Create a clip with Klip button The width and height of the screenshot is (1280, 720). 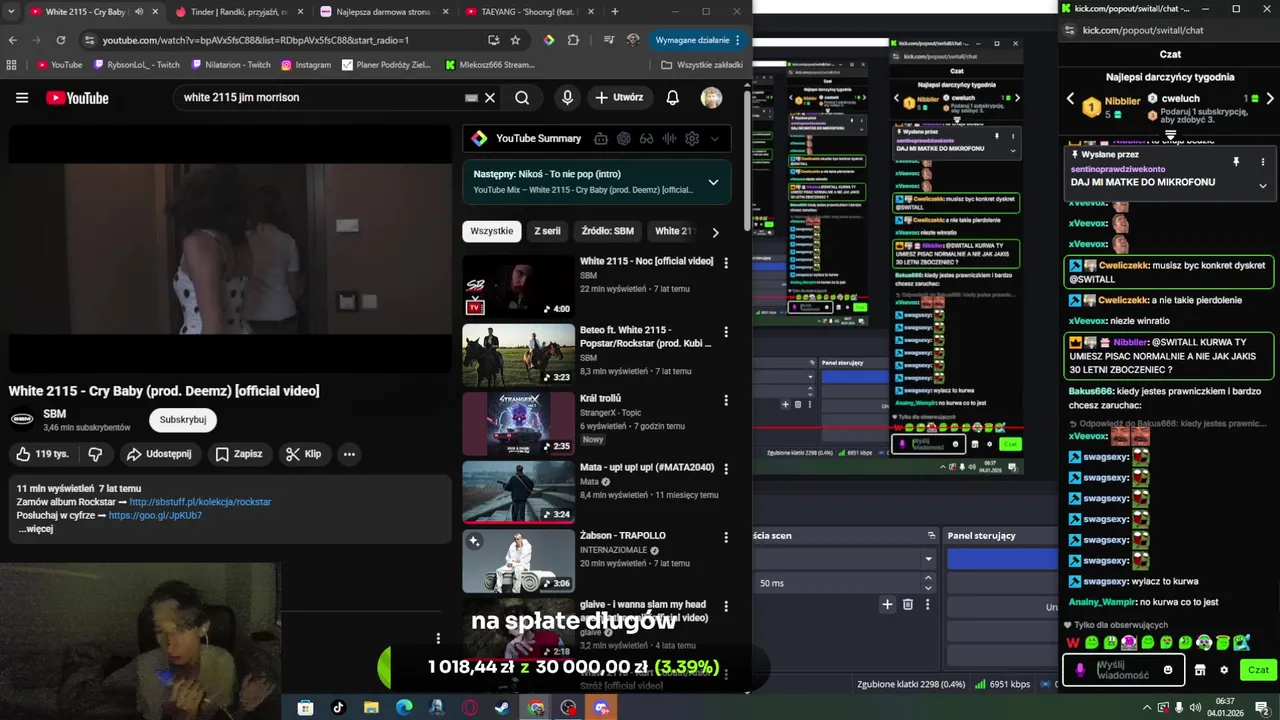pyautogui.click(x=303, y=454)
